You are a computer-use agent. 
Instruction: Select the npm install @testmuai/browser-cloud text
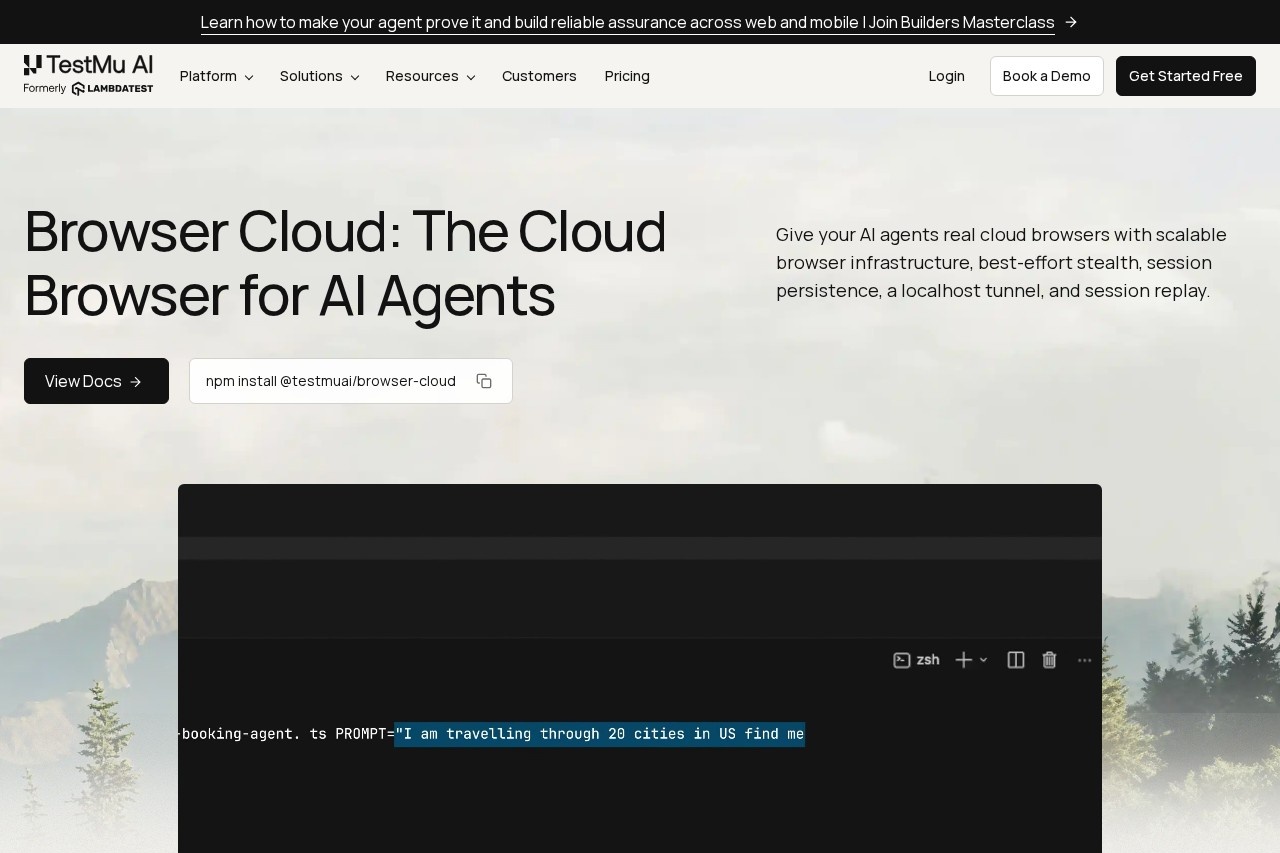[x=331, y=381]
